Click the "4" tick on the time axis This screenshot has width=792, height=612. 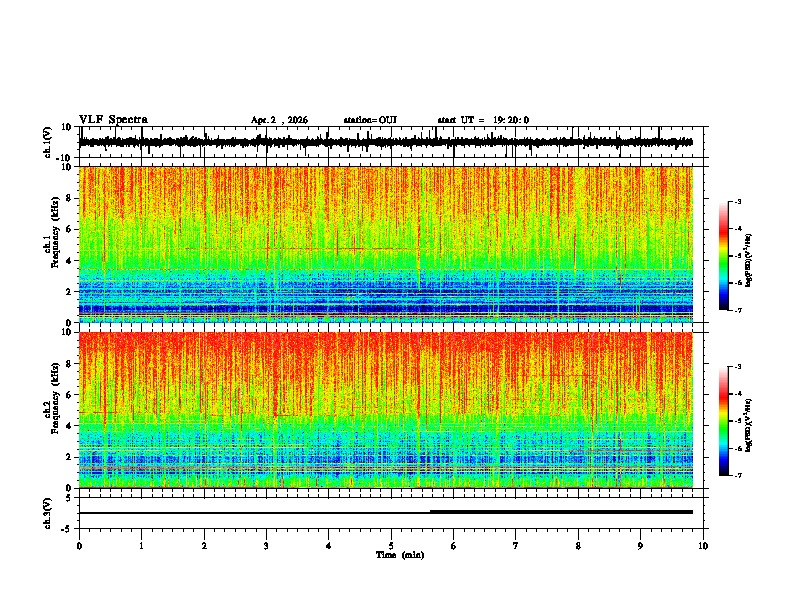point(329,546)
